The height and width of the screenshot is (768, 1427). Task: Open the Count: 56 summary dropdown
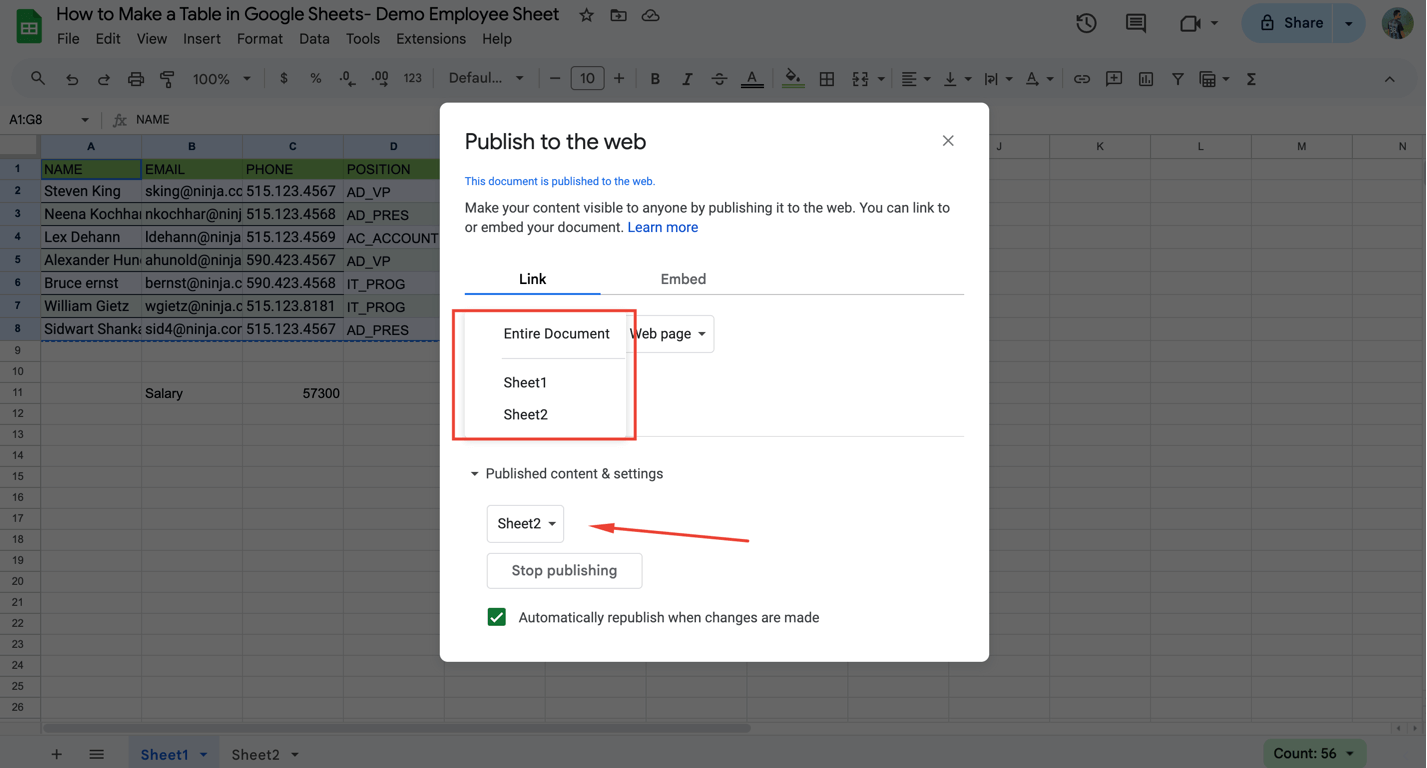(1314, 753)
